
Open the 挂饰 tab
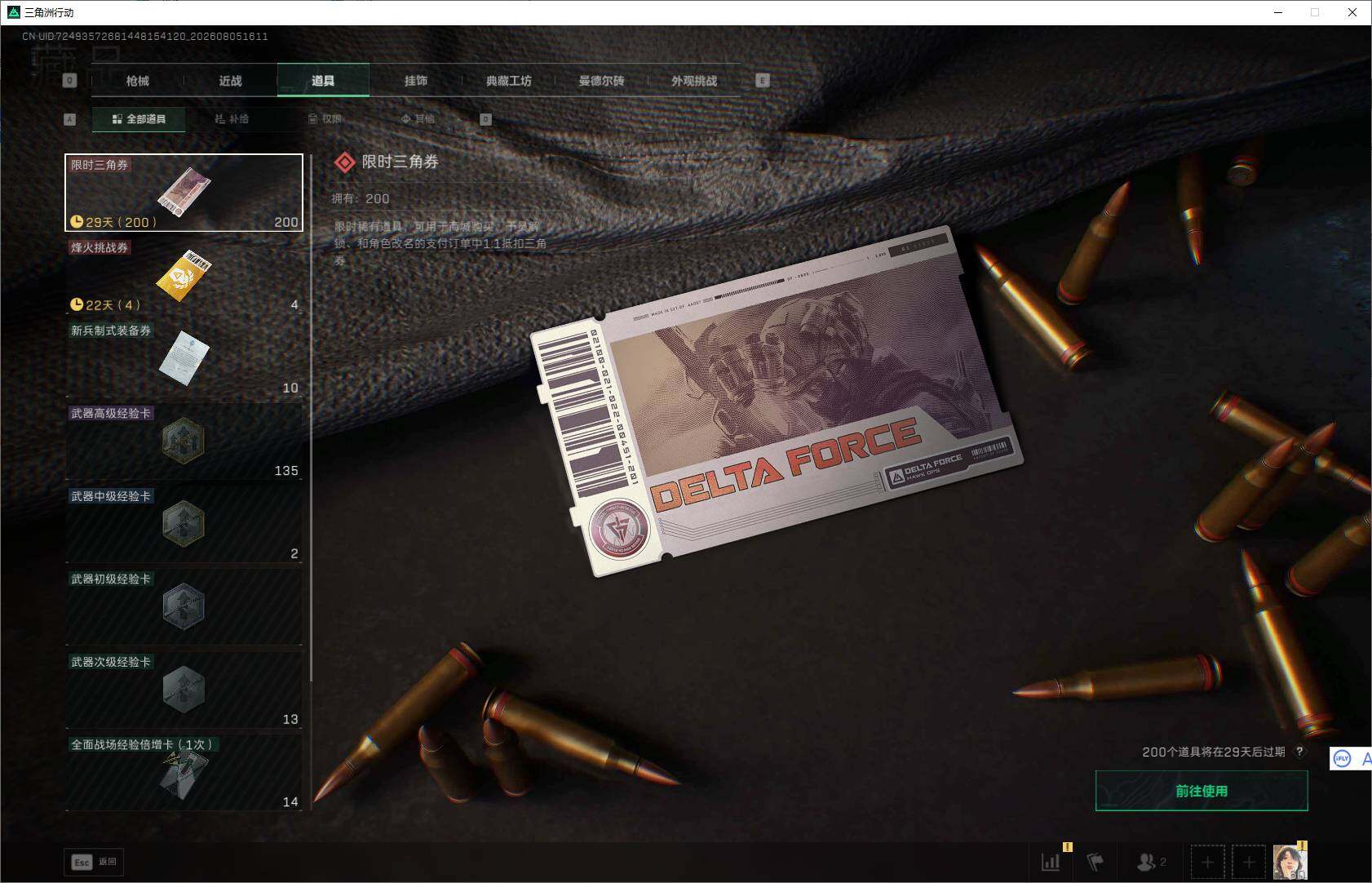(x=416, y=81)
